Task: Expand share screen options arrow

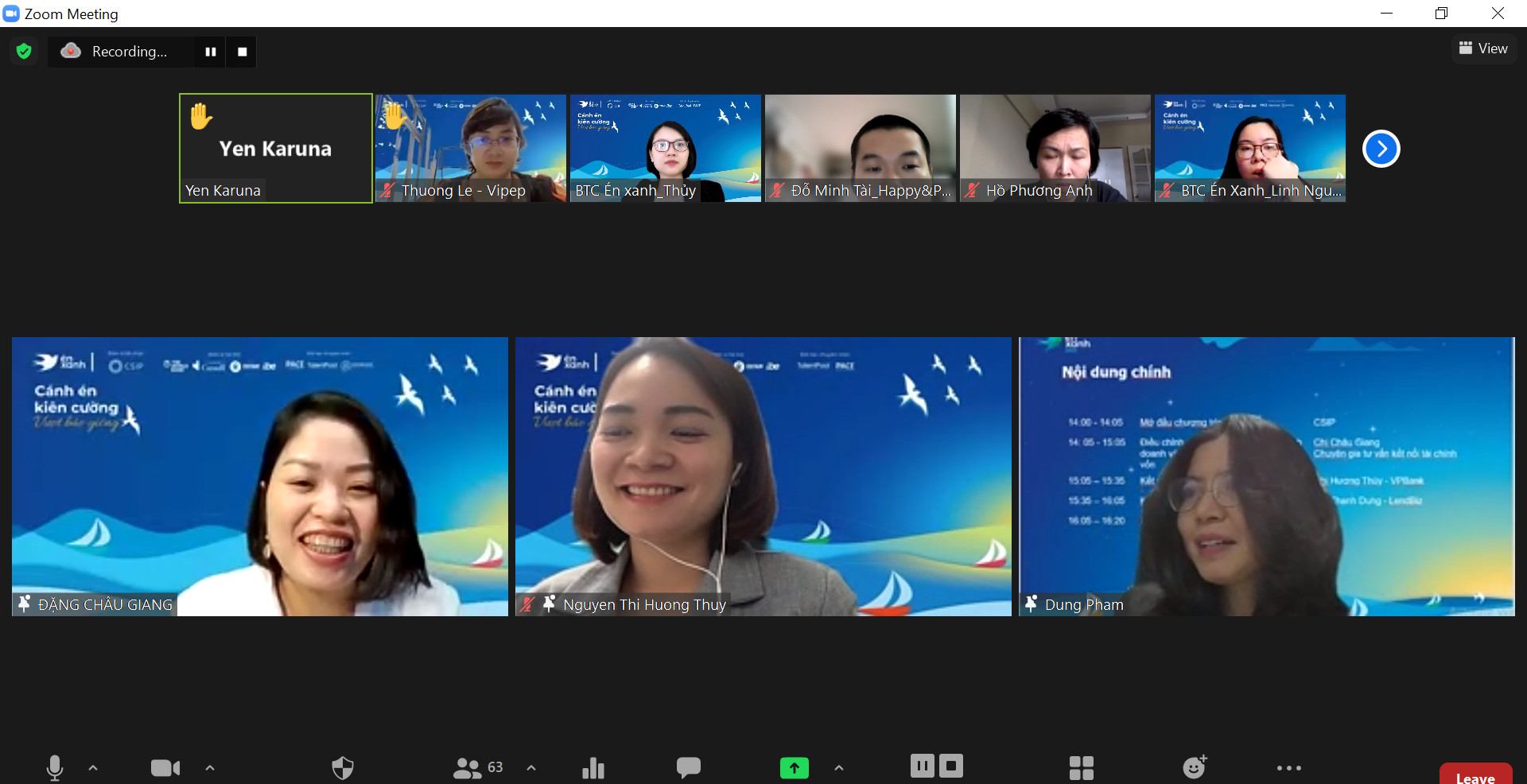Action: (838, 768)
